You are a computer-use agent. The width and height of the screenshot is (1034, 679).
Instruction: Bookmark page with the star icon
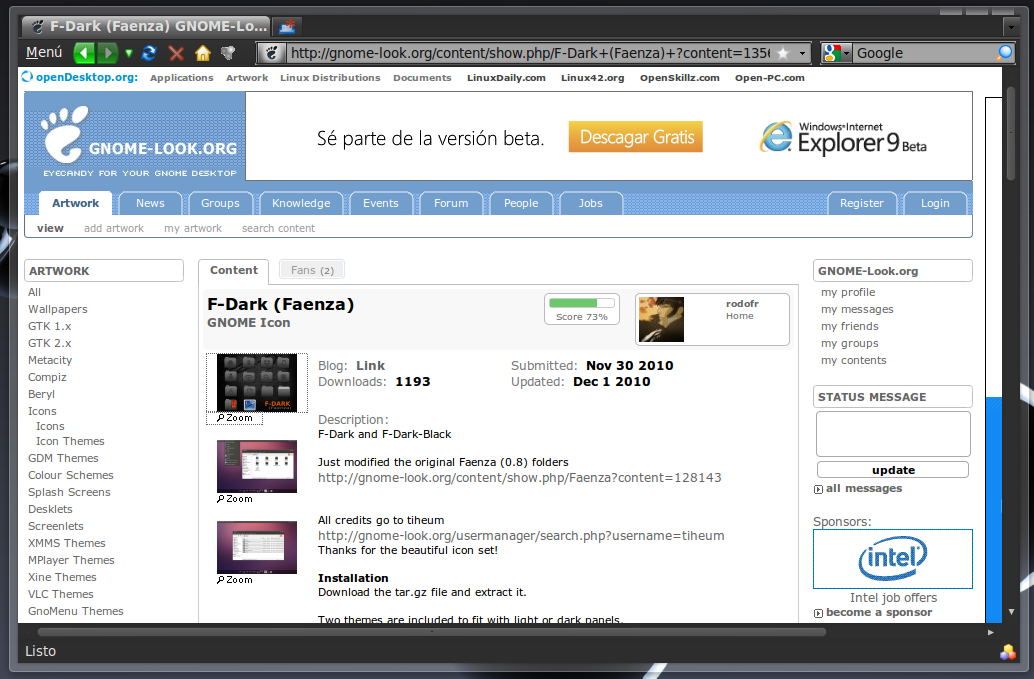[x=782, y=53]
